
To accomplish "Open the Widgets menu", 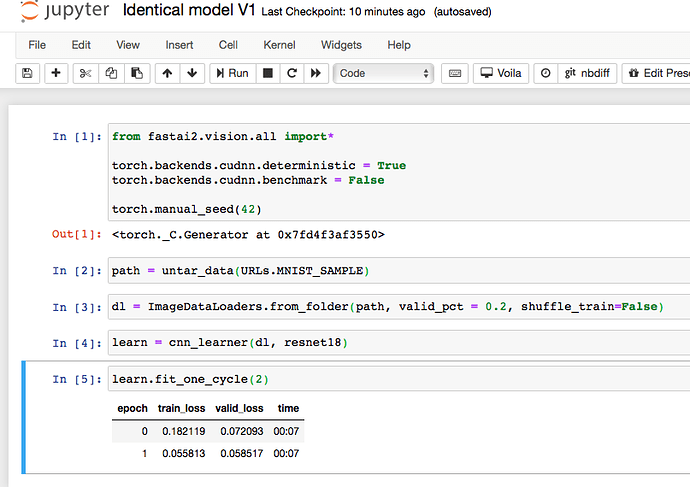I will click(341, 45).
